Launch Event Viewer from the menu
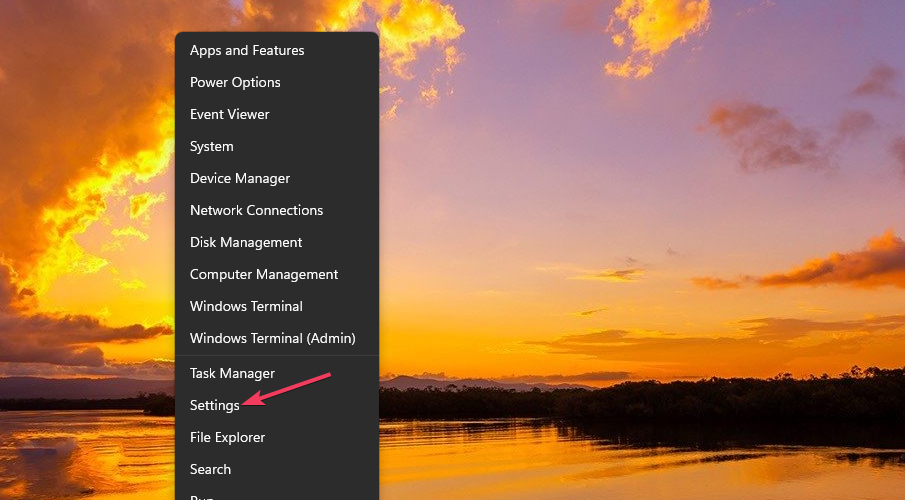Viewport: 905px width, 500px height. click(230, 114)
